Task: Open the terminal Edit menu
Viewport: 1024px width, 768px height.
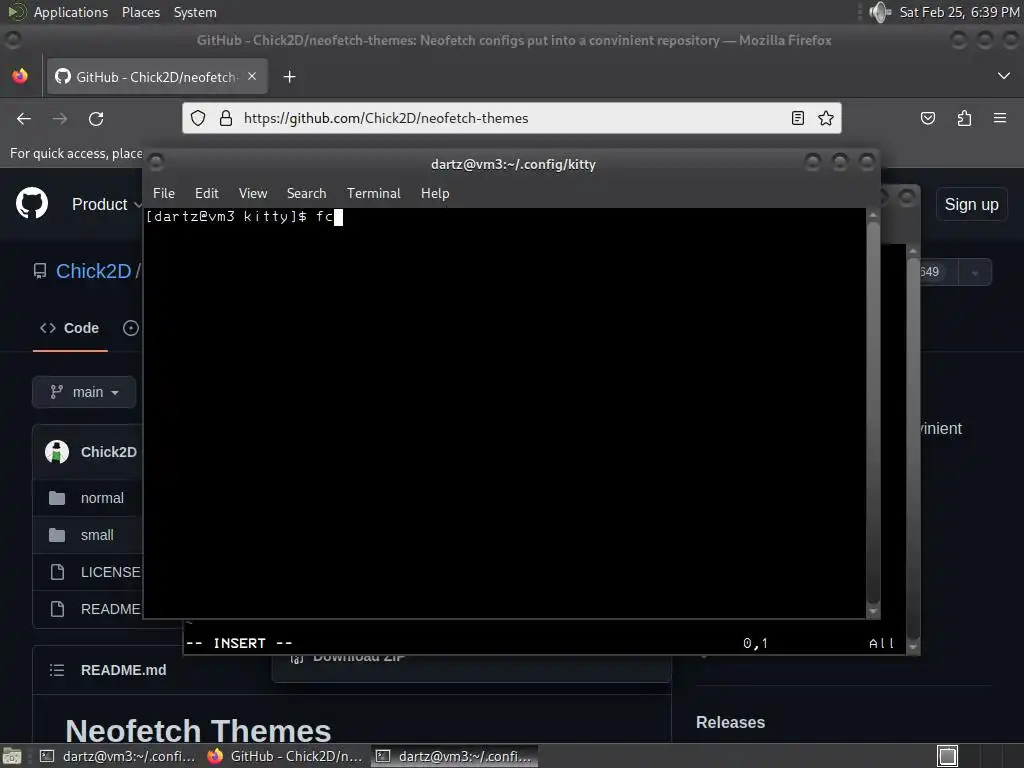Action: coord(206,193)
